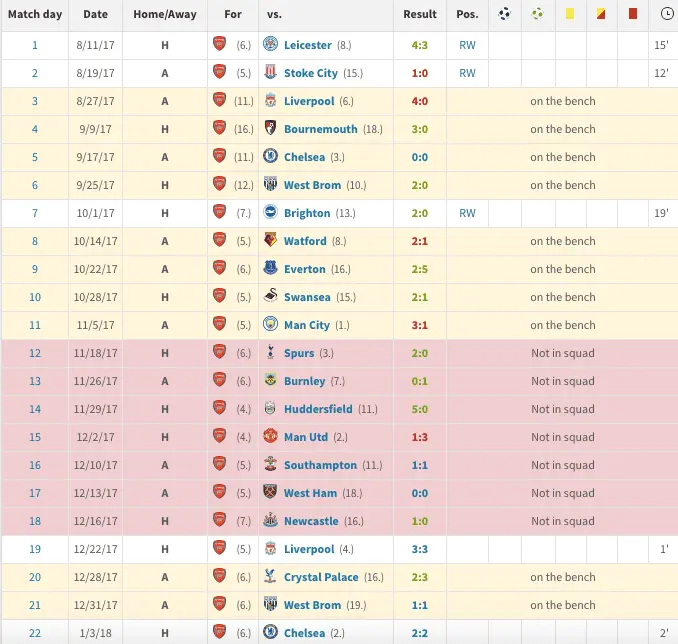Click the green assists ball header icon
Screen dimensions: 678x644
click(537, 14)
